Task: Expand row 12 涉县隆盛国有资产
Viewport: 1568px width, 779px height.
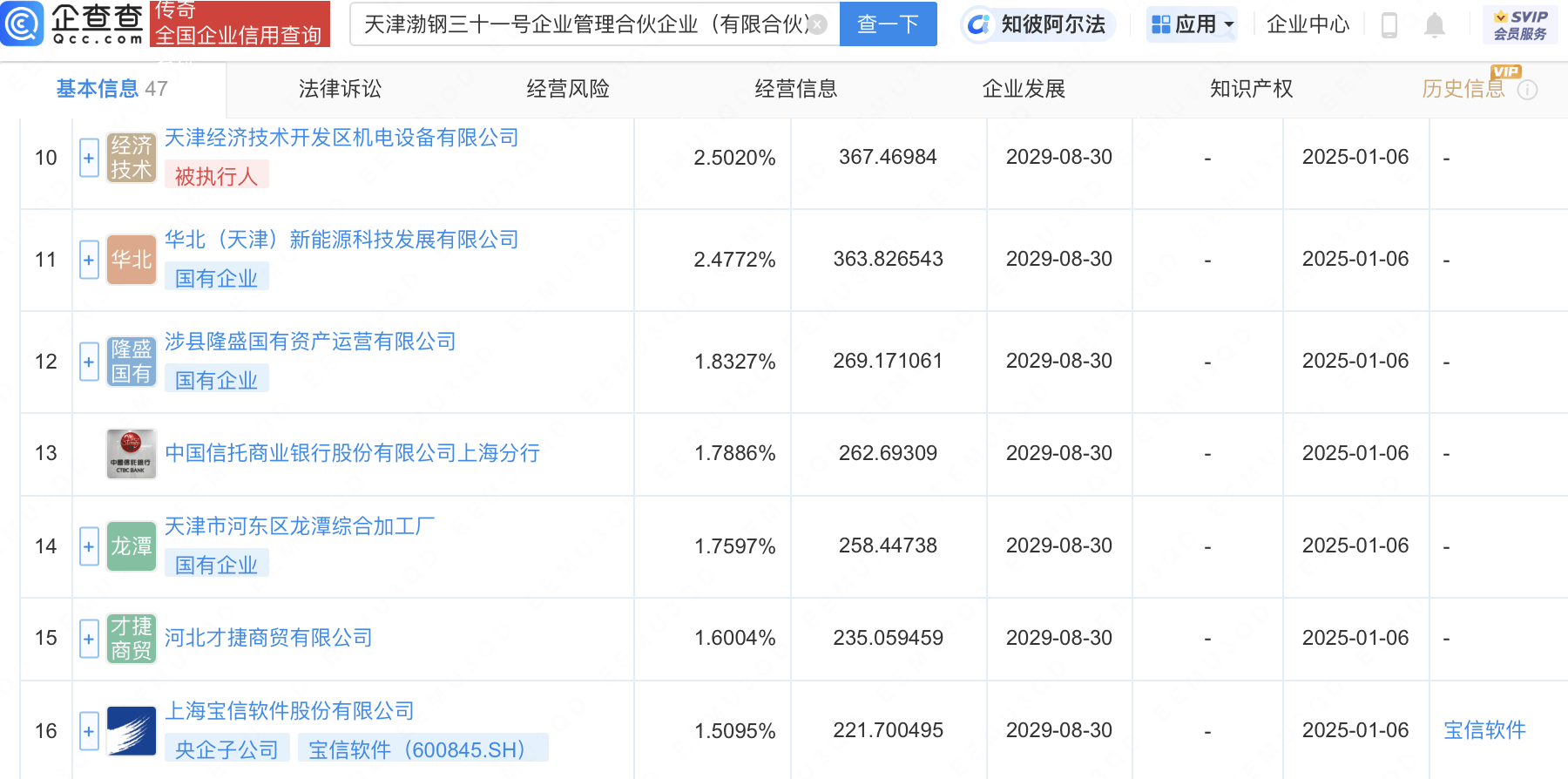Action: [89, 362]
